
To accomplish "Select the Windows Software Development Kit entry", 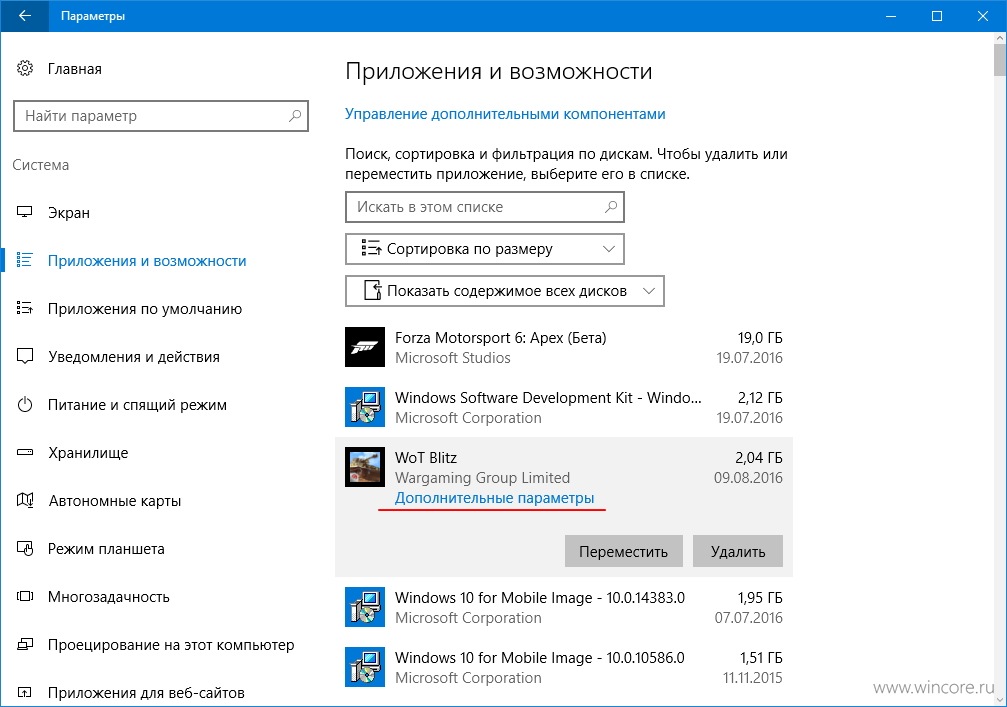I will [x=564, y=407].
